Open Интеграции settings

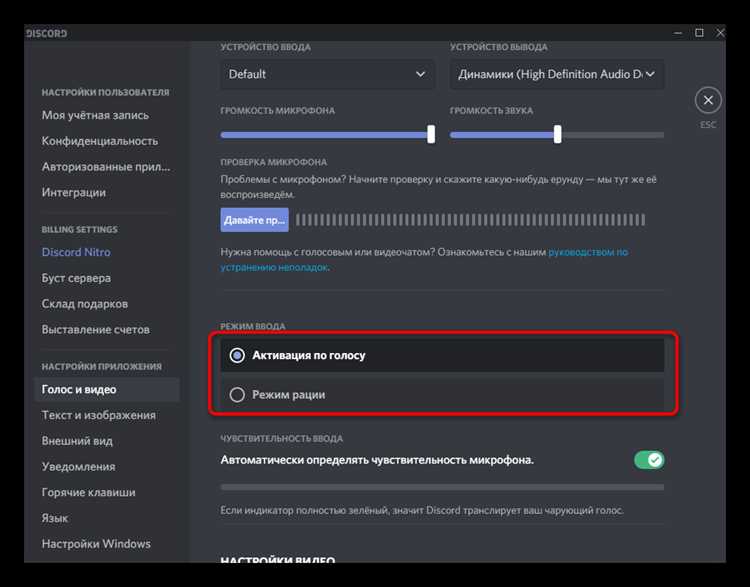tap(74, 192)
